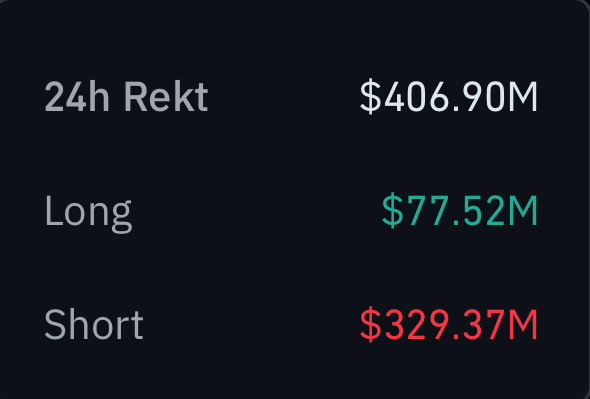Open the Long liquidations row
Screen dimensions: 590x399
click(x=291, y=211)
